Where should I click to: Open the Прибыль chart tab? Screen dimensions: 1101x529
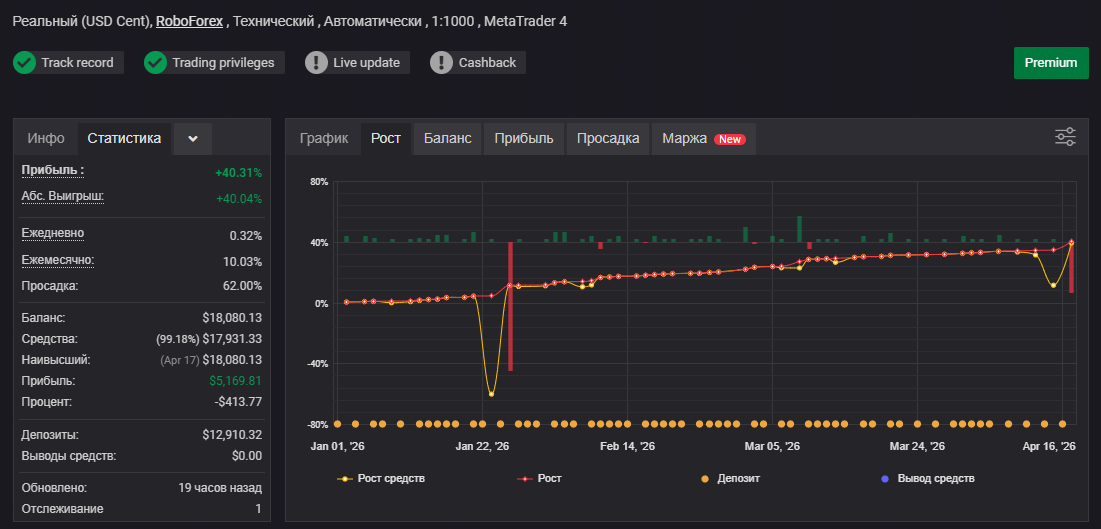[524, 138]
